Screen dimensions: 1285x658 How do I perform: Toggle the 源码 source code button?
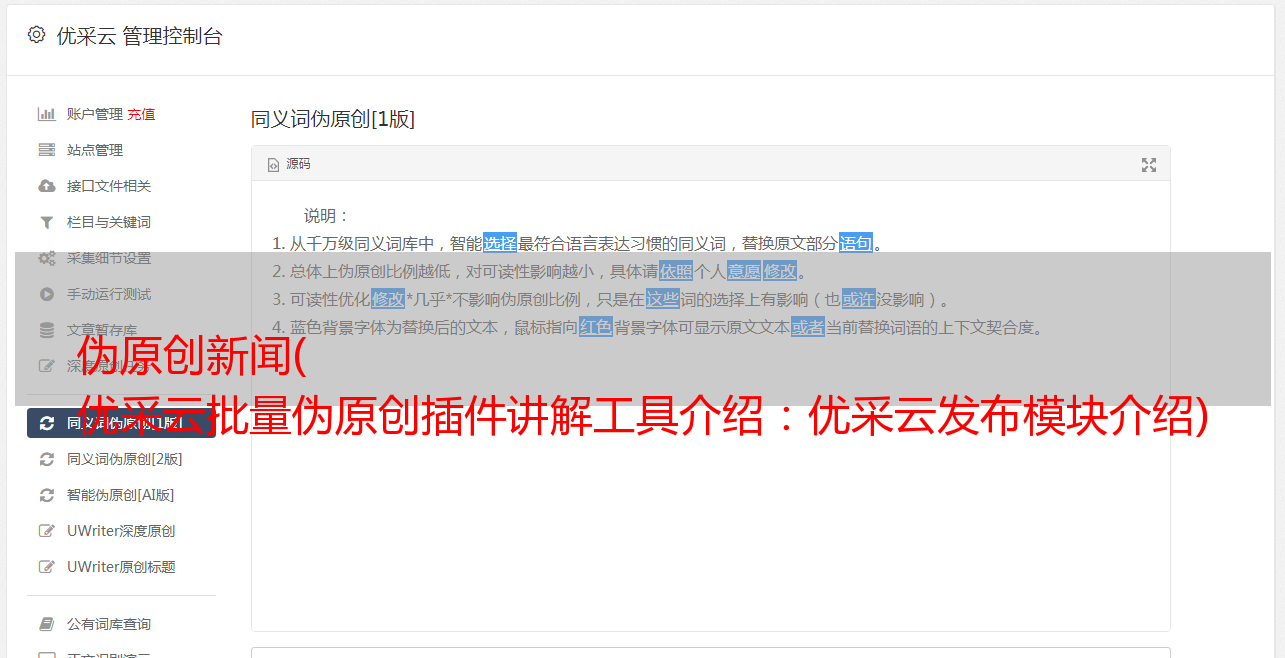pos(289,164)
